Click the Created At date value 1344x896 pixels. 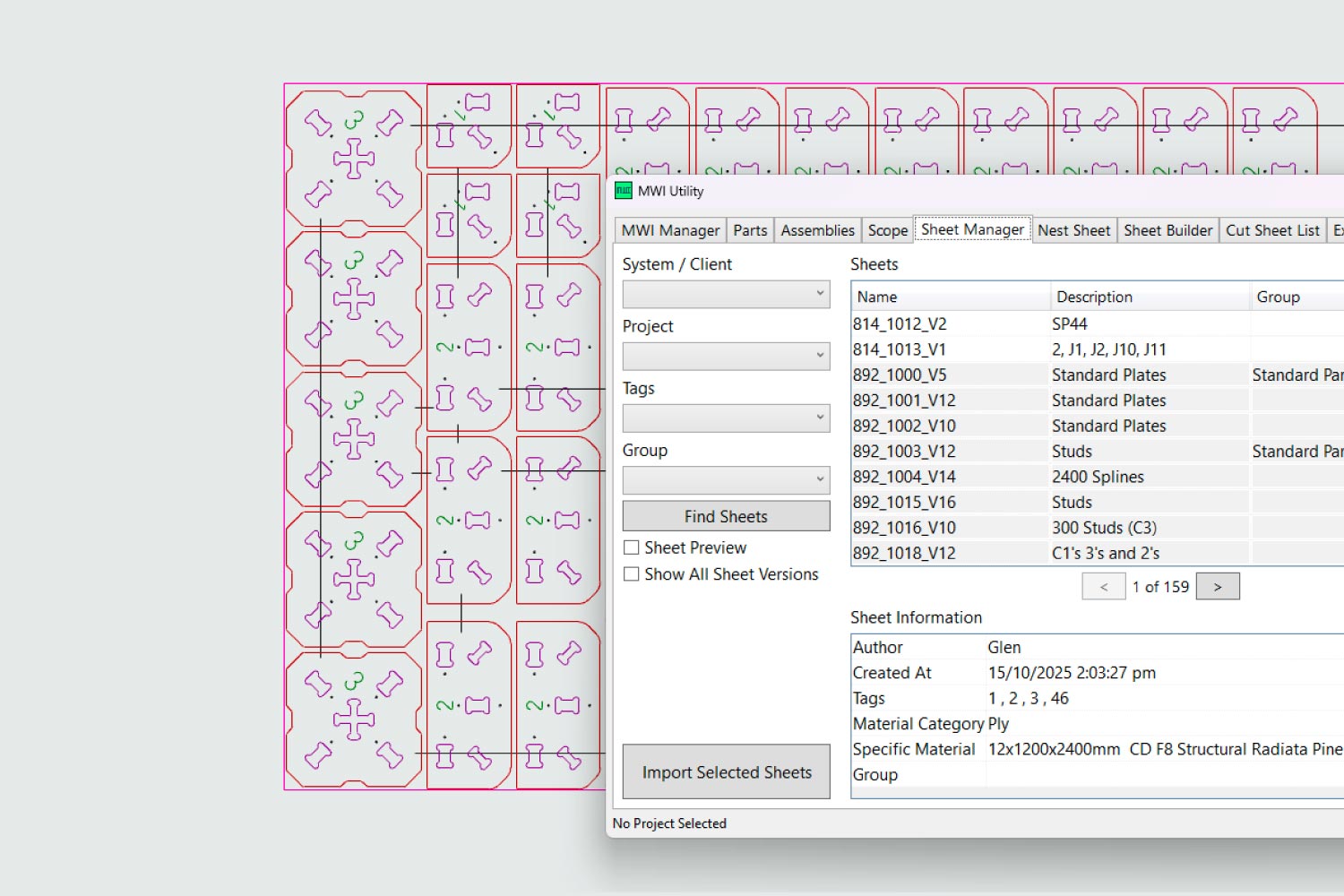(1072, 673)
